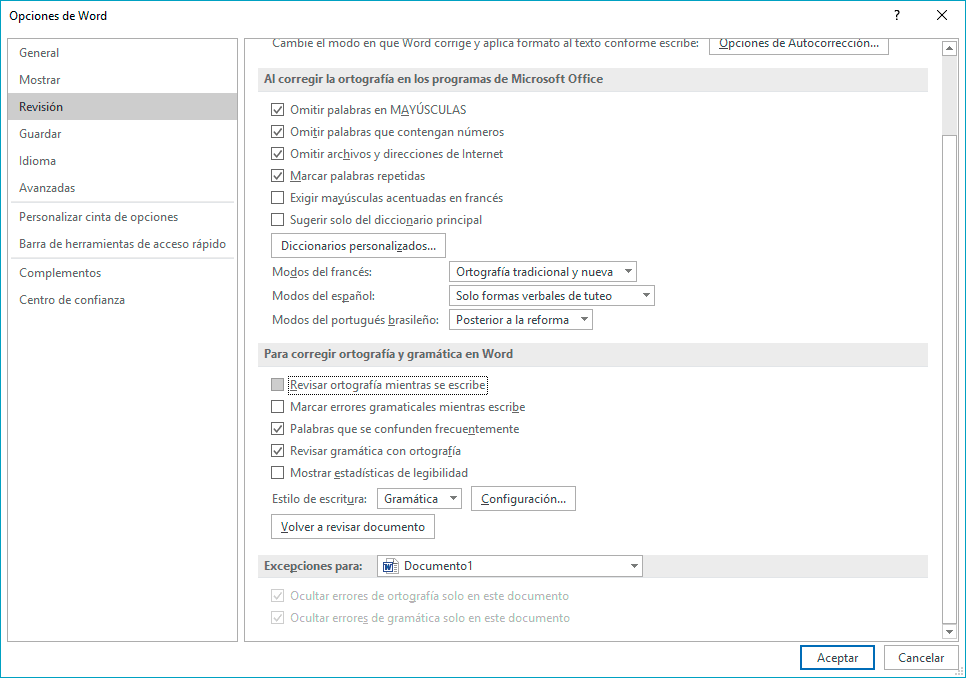Switch to the General category
This screenshot has width=966, height=678.
(39, 53)
